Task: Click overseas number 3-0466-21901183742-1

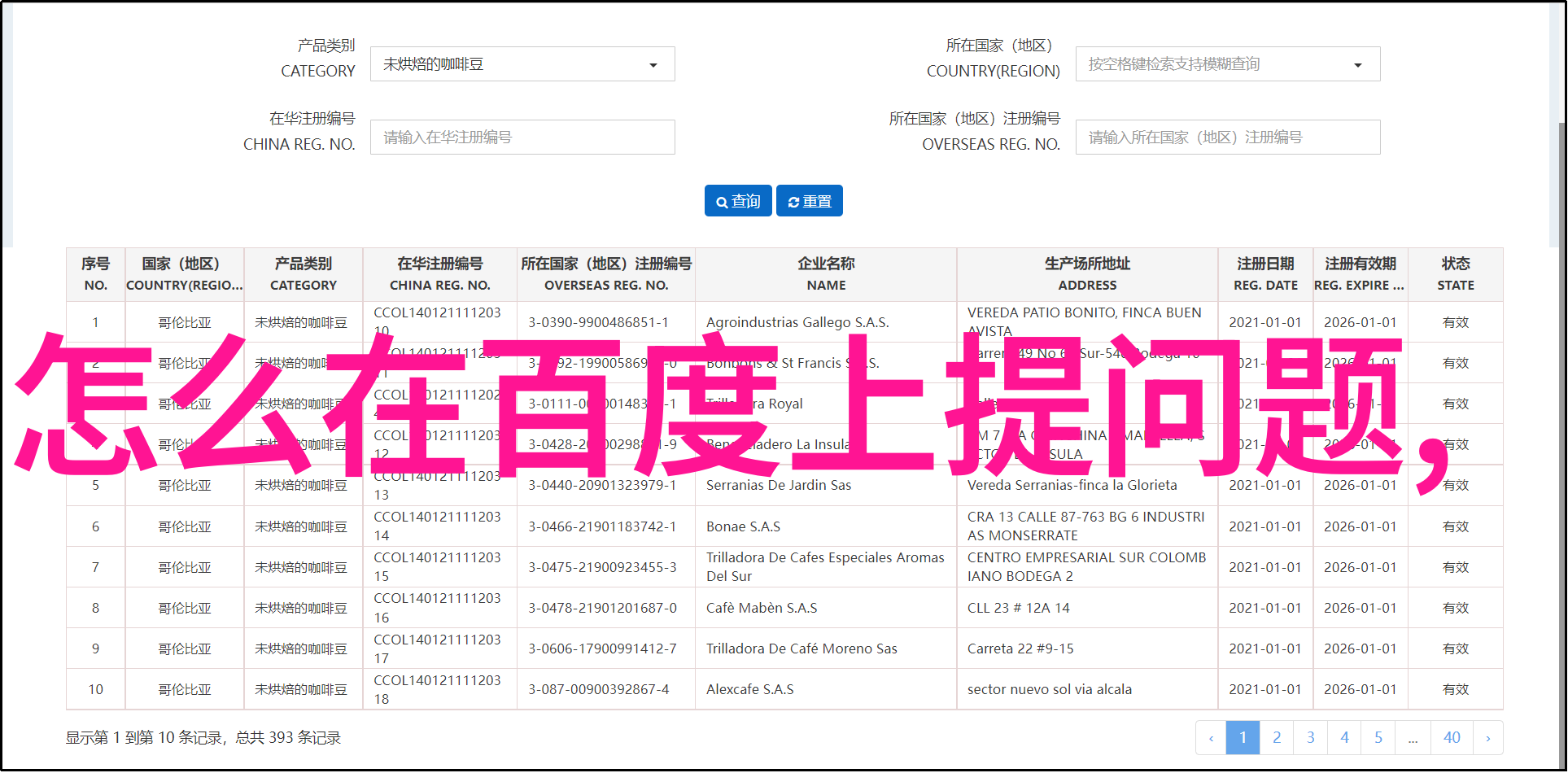Action: 602,527
